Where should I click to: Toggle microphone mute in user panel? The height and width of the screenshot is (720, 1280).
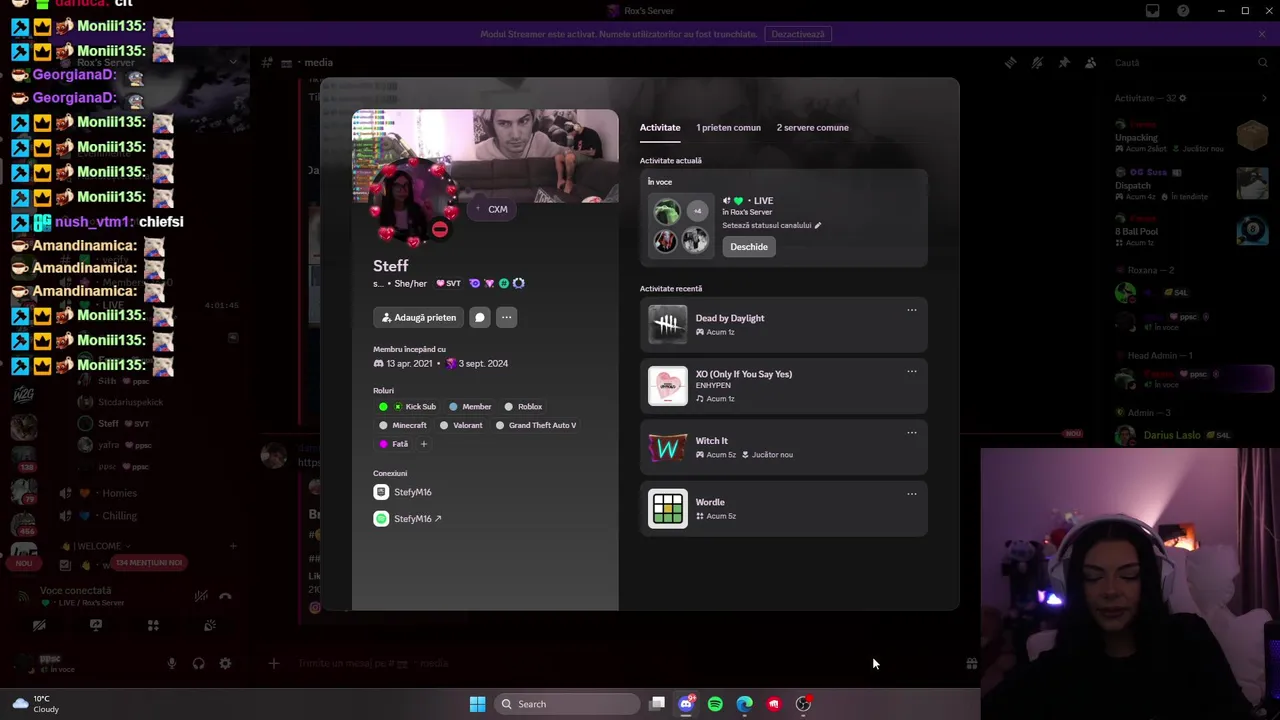[x=172, y=663]
